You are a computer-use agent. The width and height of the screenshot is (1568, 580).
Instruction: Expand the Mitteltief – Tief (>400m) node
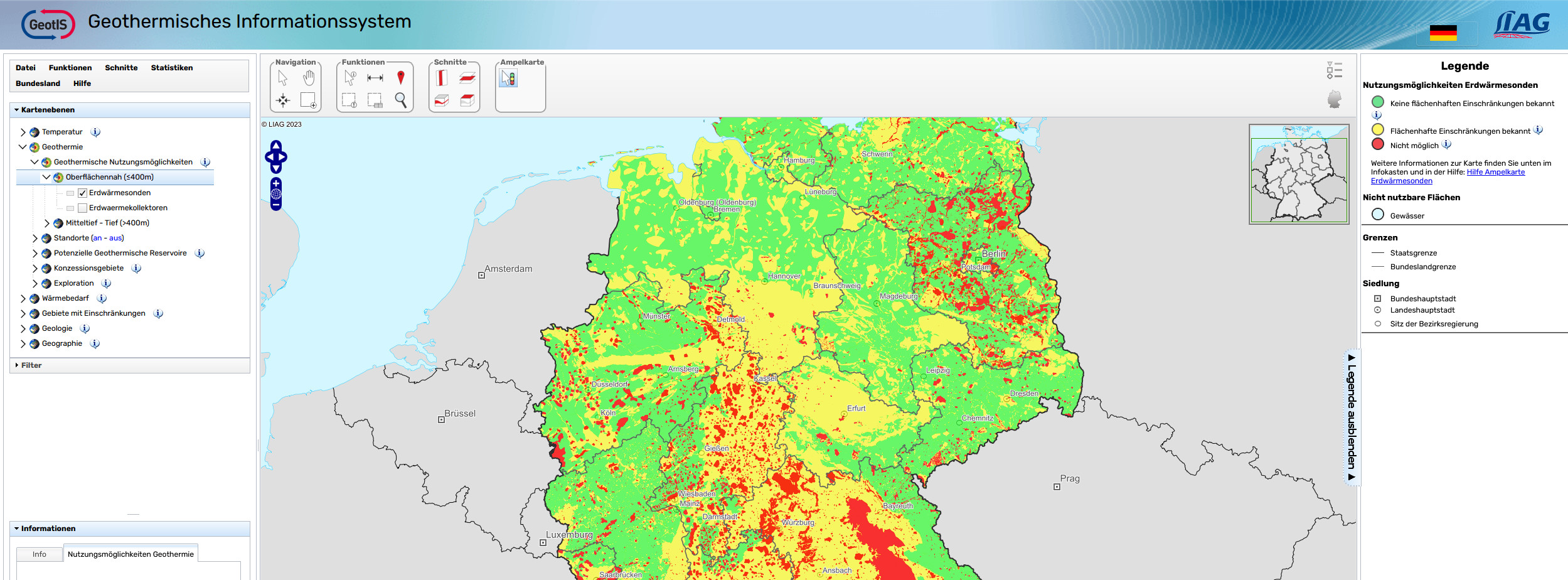46,223
